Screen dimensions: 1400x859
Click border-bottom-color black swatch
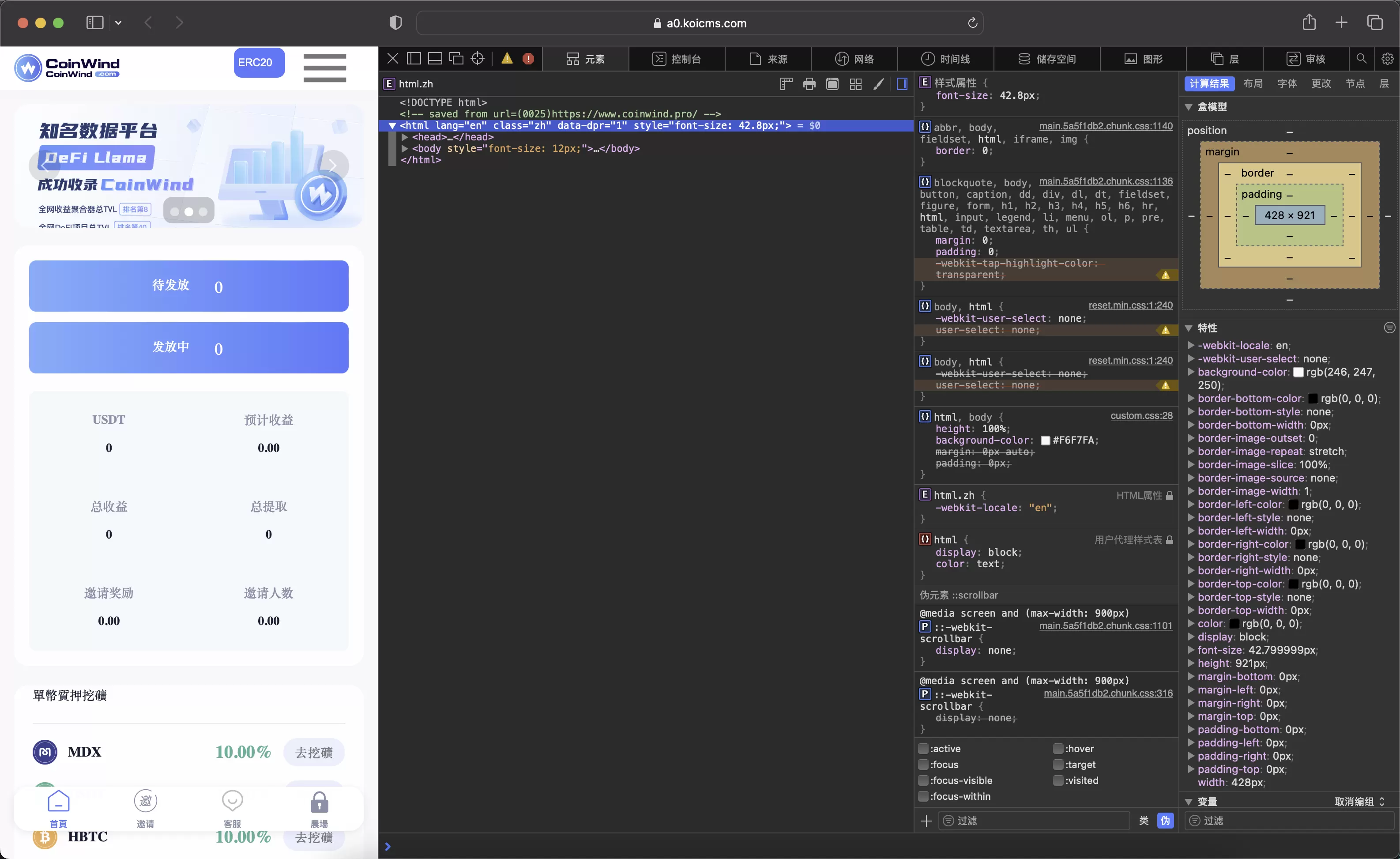(1313, 399)
